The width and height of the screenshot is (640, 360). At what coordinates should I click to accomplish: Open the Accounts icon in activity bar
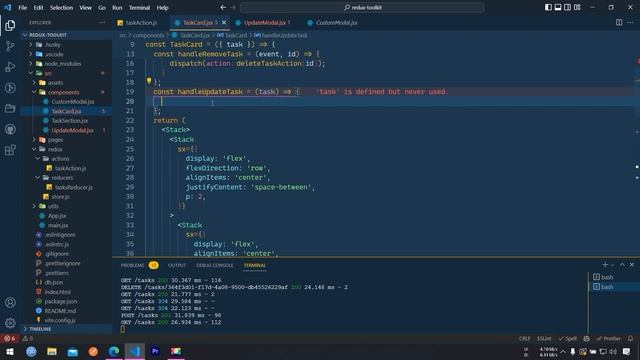pyautogui.click(x=10, y=302)
